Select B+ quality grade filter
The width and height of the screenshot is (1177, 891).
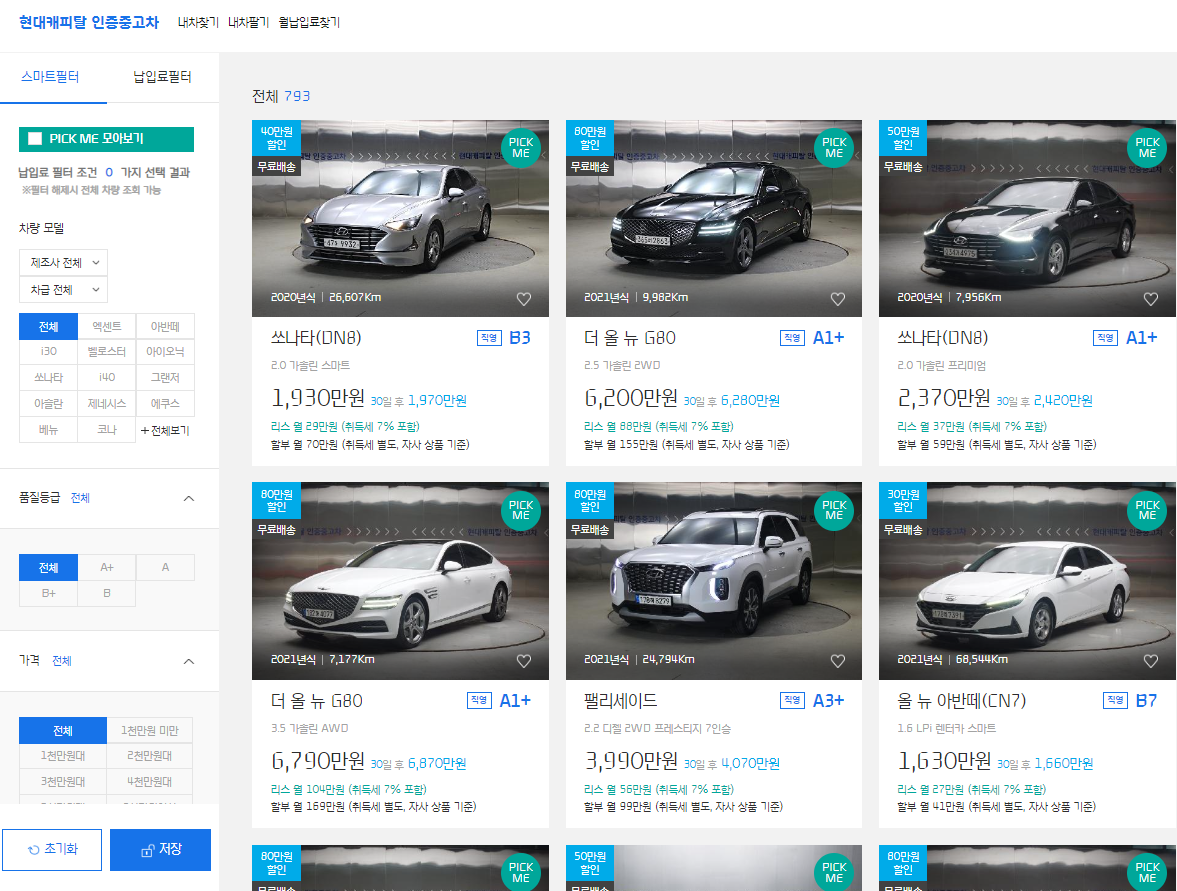48,593
